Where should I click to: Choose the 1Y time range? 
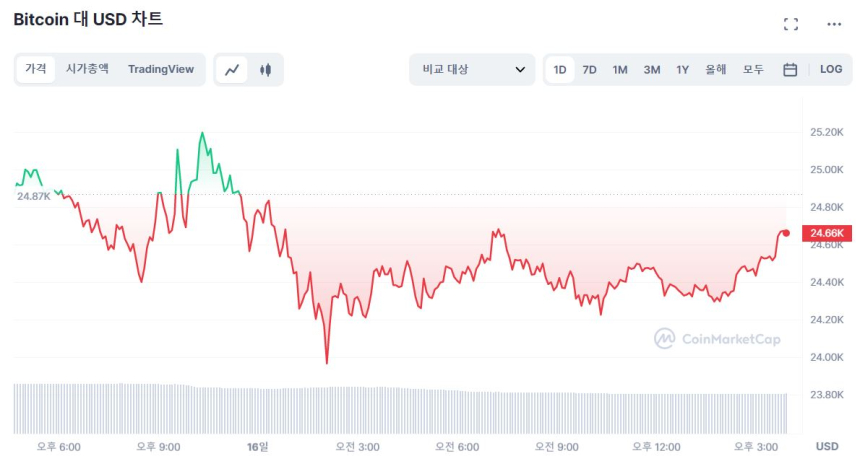point(683,70)
